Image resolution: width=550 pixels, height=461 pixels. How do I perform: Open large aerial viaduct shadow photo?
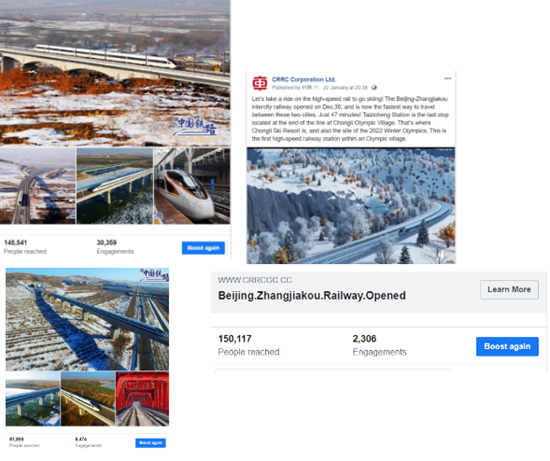(87, 319)
